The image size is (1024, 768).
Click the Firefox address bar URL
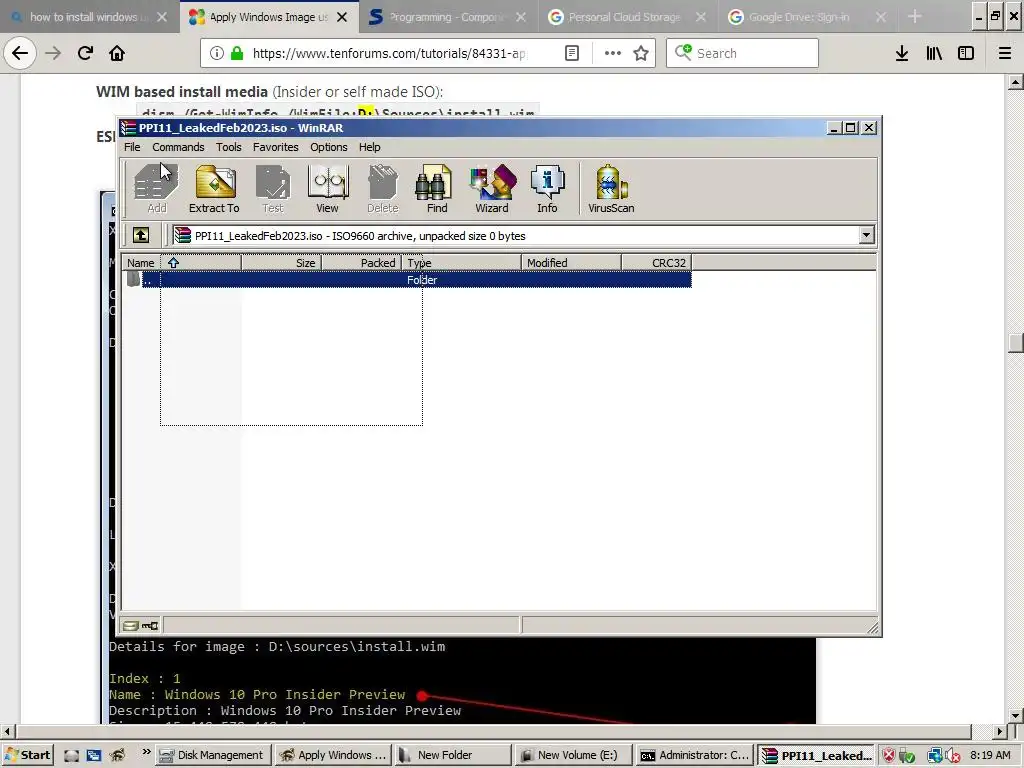(x=389, y=53)
